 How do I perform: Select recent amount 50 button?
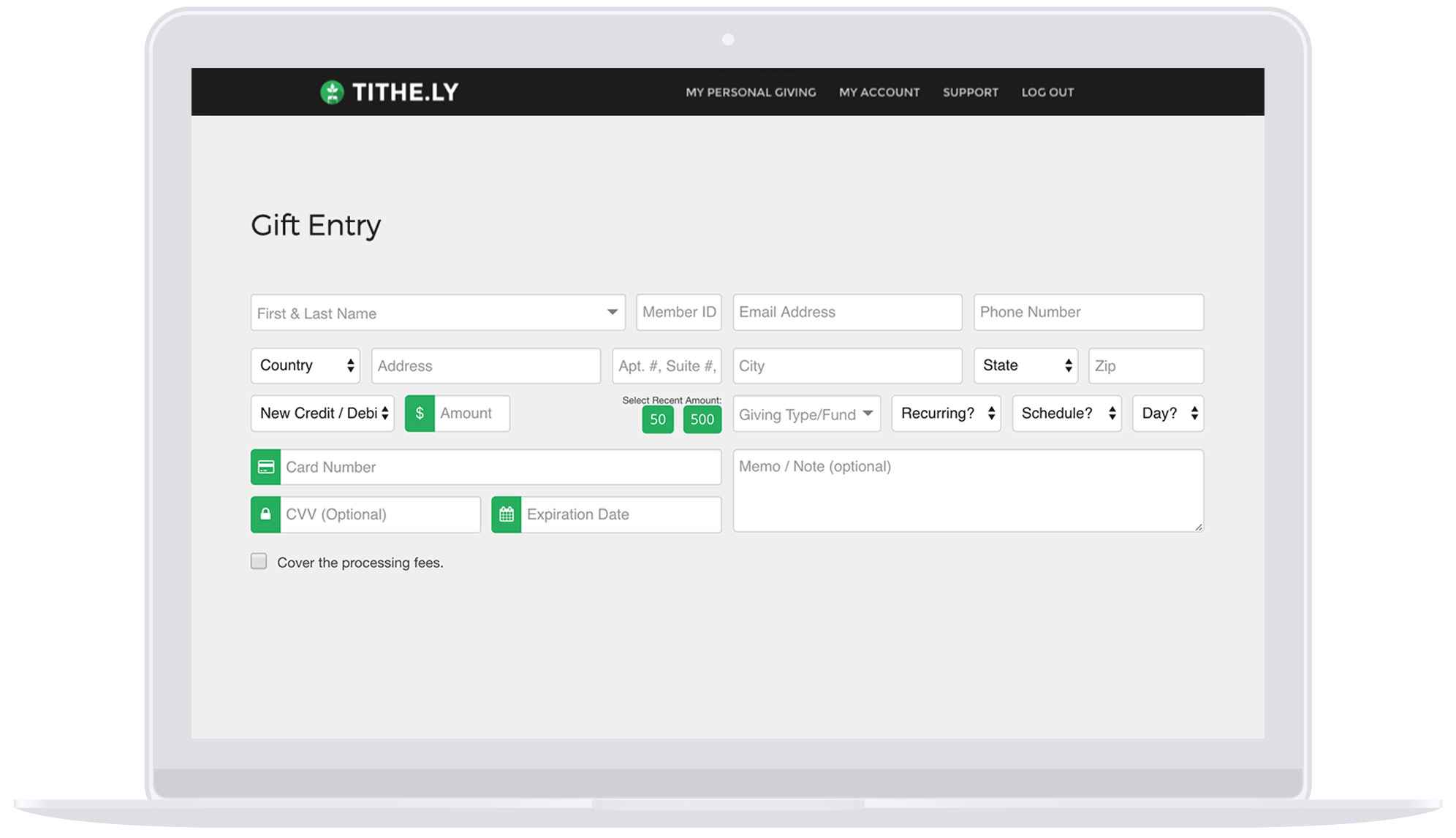(x=658, y=419)
